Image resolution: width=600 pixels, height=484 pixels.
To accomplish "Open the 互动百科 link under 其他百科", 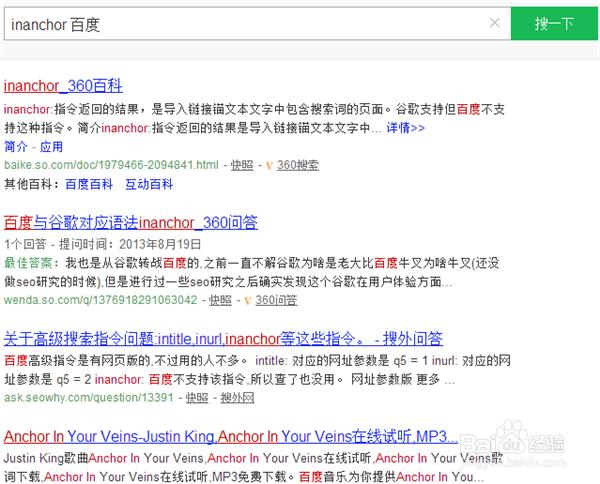I will click(149, 184).
